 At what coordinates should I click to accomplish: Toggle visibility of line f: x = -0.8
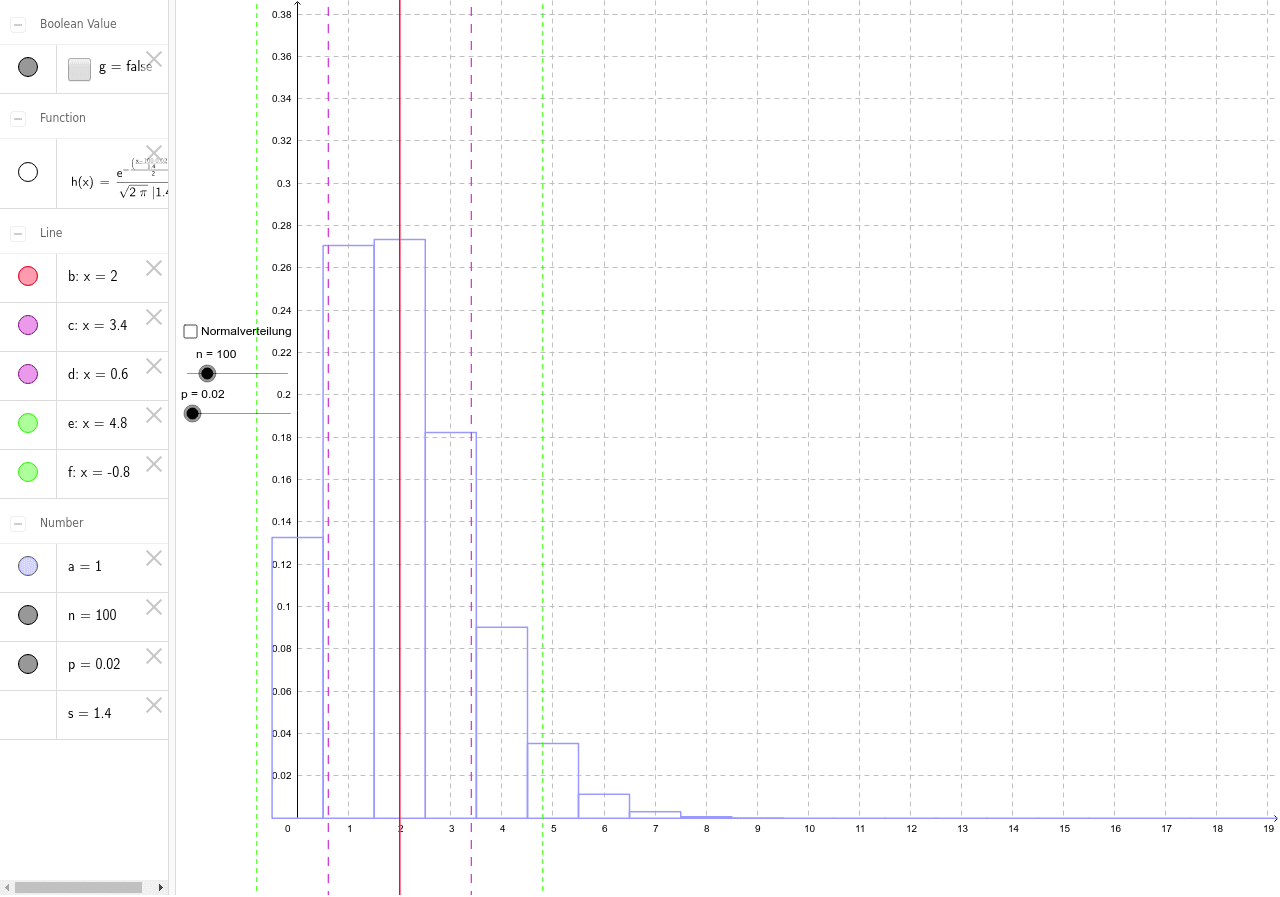[28, 472]
